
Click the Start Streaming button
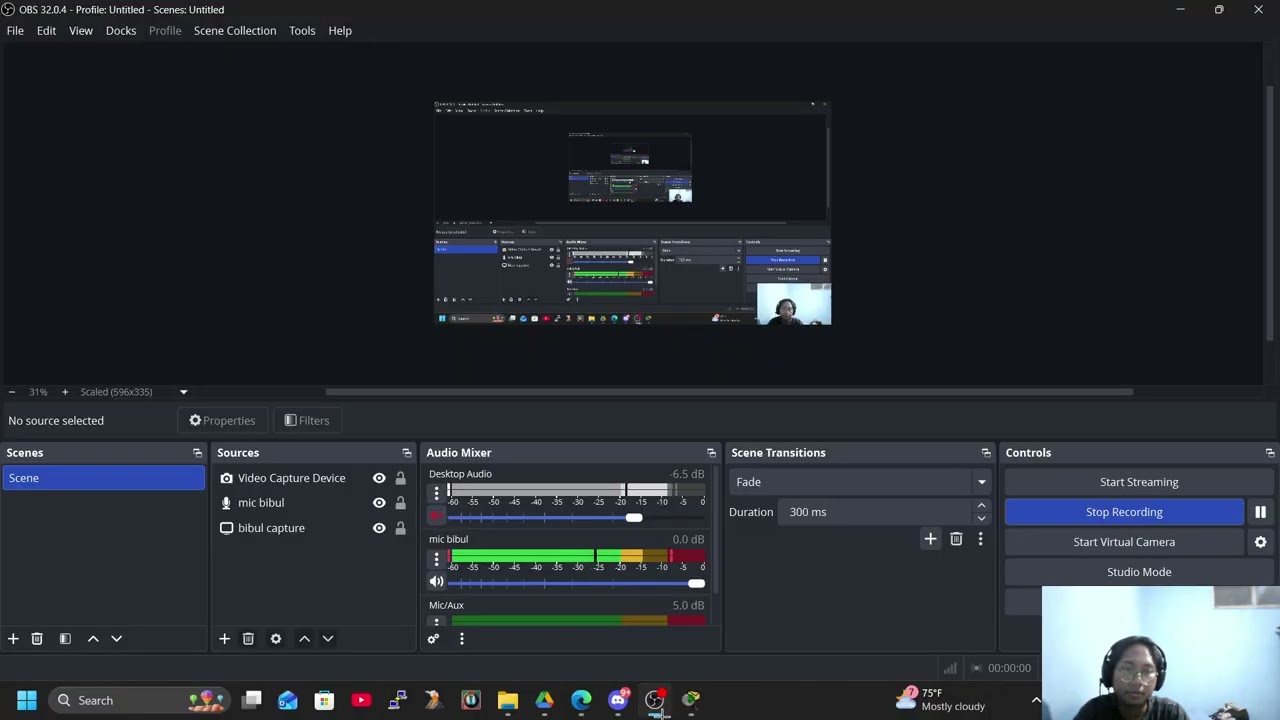1139,482
